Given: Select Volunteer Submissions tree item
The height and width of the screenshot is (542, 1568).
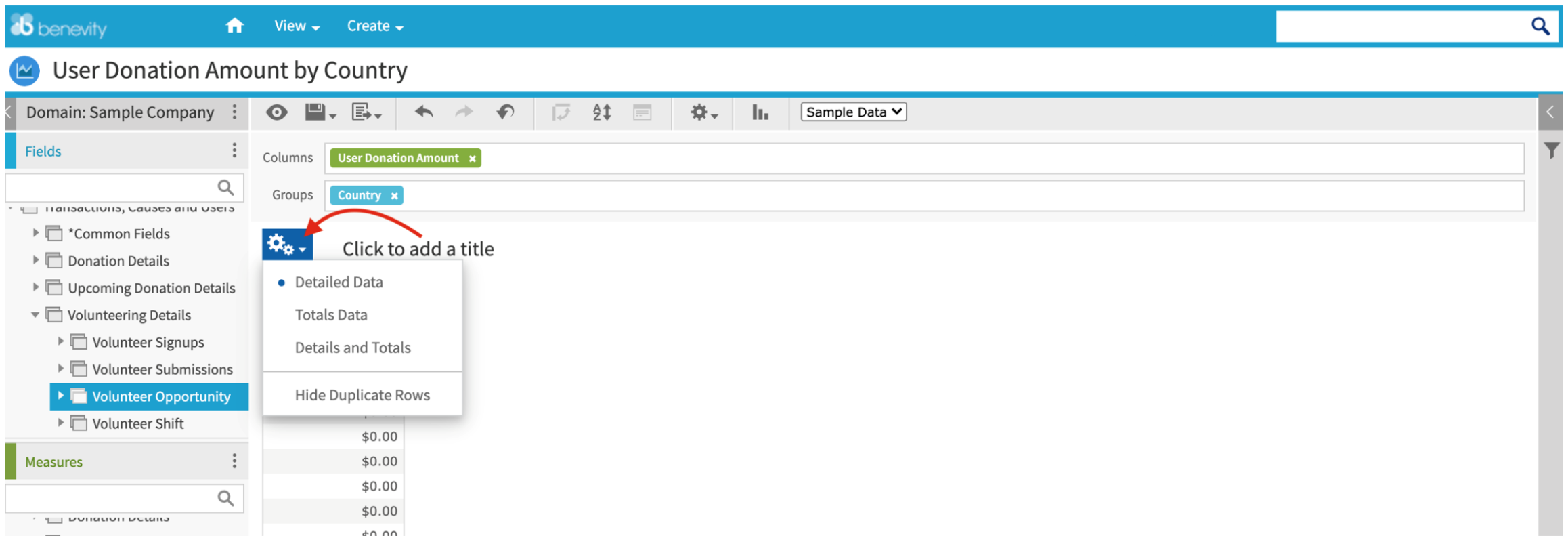Looking at the screenshot, I should 162,369.
